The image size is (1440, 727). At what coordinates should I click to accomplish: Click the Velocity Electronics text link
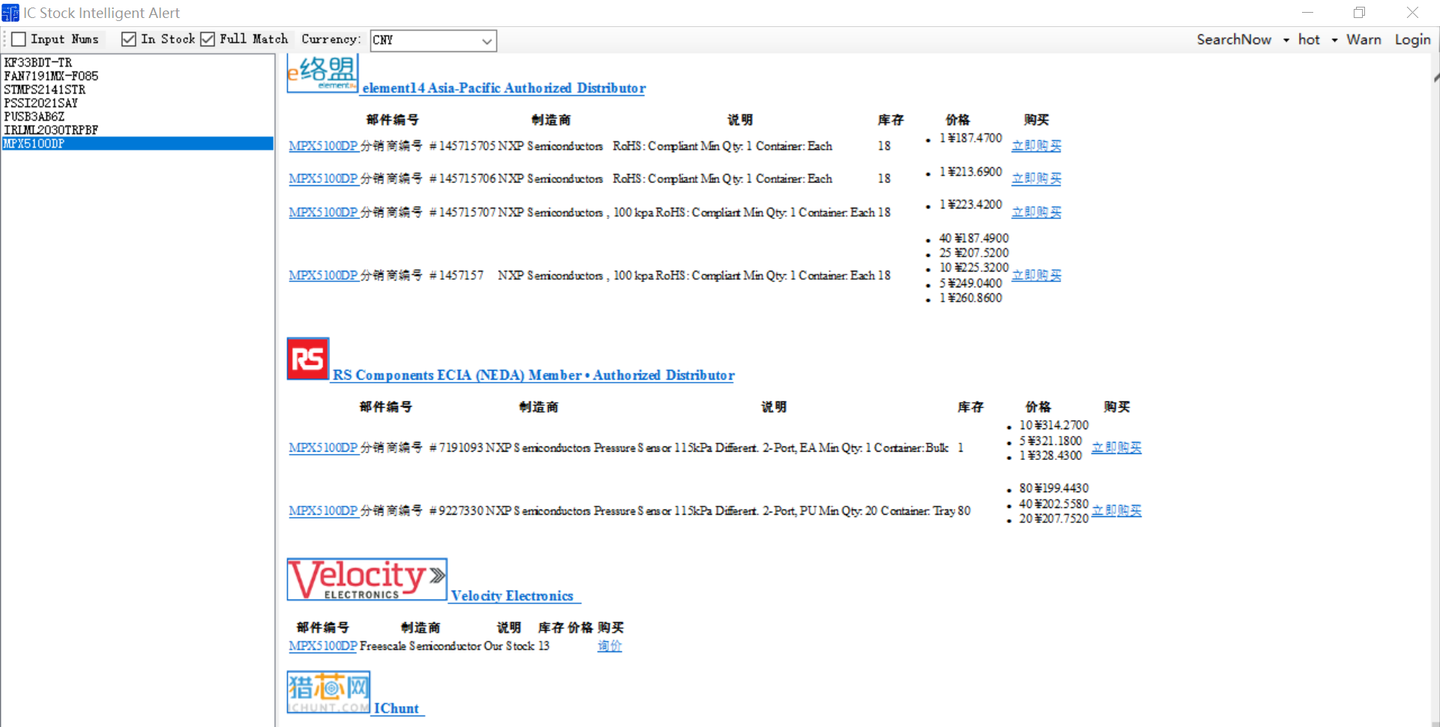pos(513,595)
